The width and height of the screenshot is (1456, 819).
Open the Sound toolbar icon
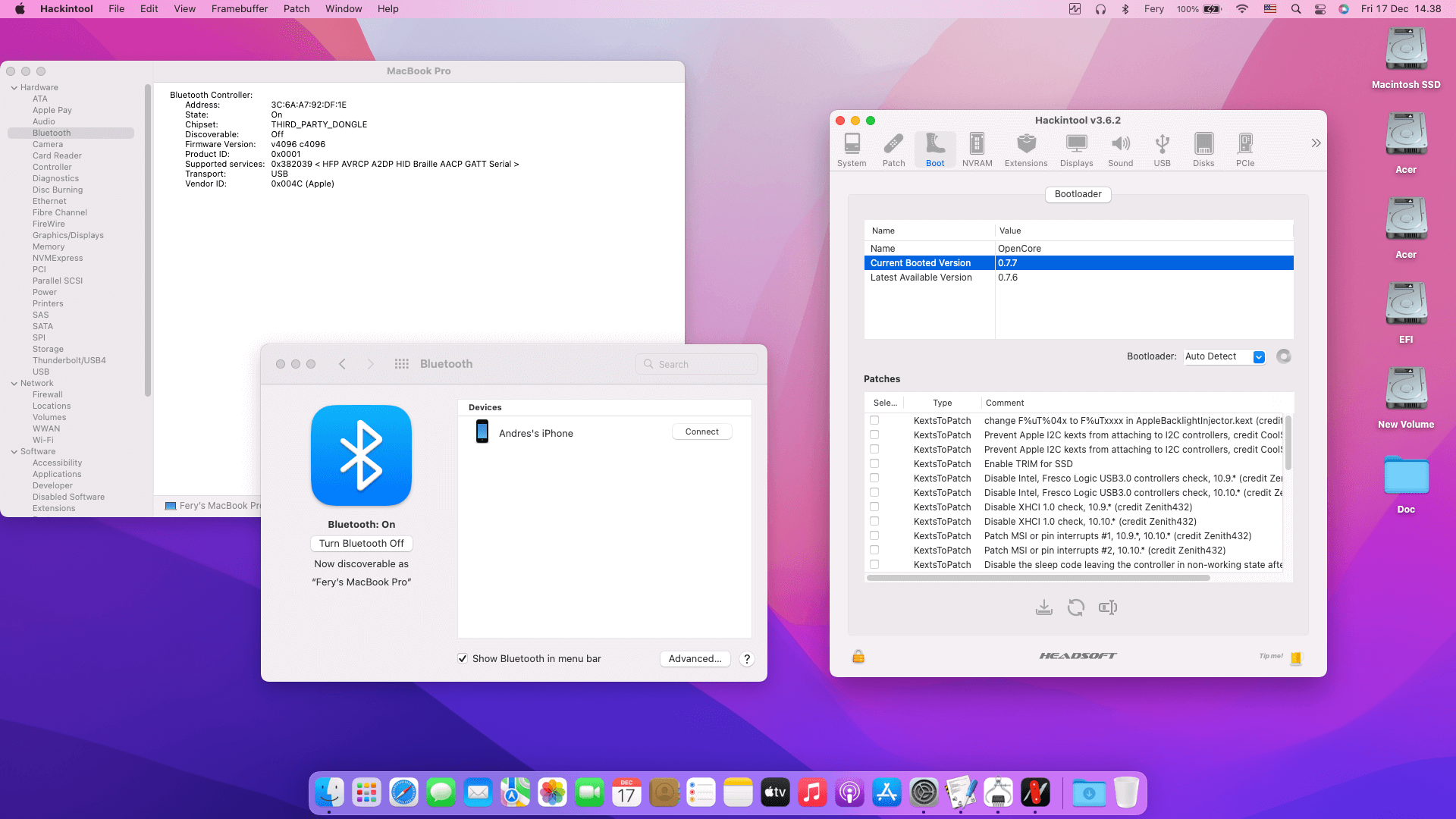(x=1120, y=149)
